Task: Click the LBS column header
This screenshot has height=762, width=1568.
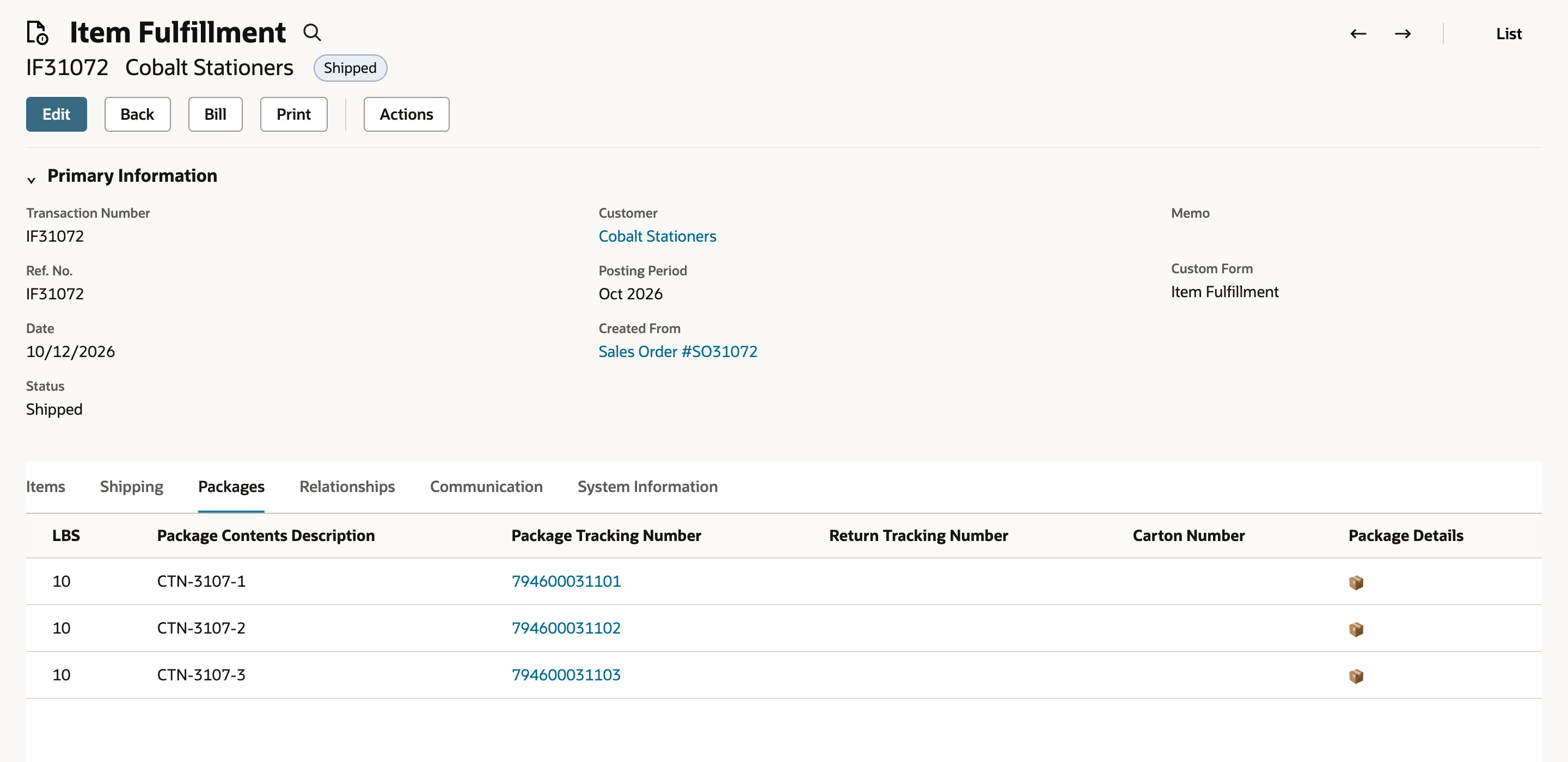Action: point(66,536)
